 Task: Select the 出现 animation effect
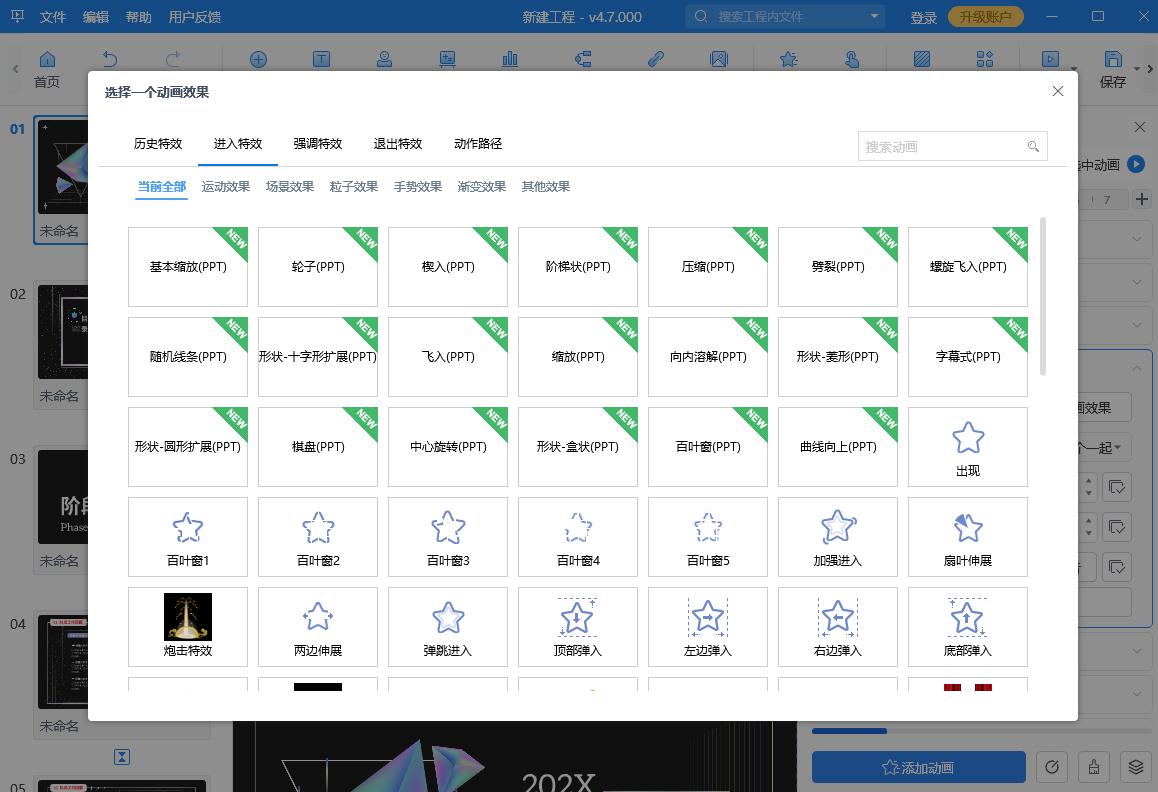[x=967, y=446]
